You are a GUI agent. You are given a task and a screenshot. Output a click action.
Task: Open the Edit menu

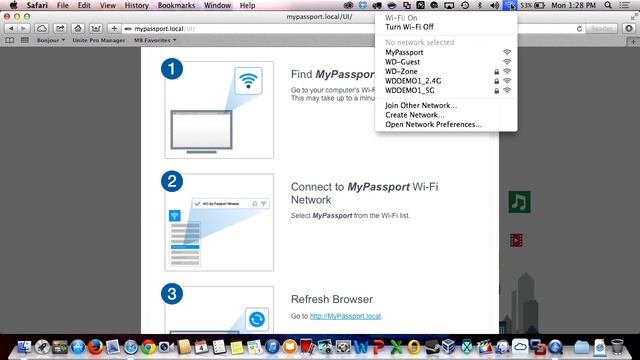[84, 5]
